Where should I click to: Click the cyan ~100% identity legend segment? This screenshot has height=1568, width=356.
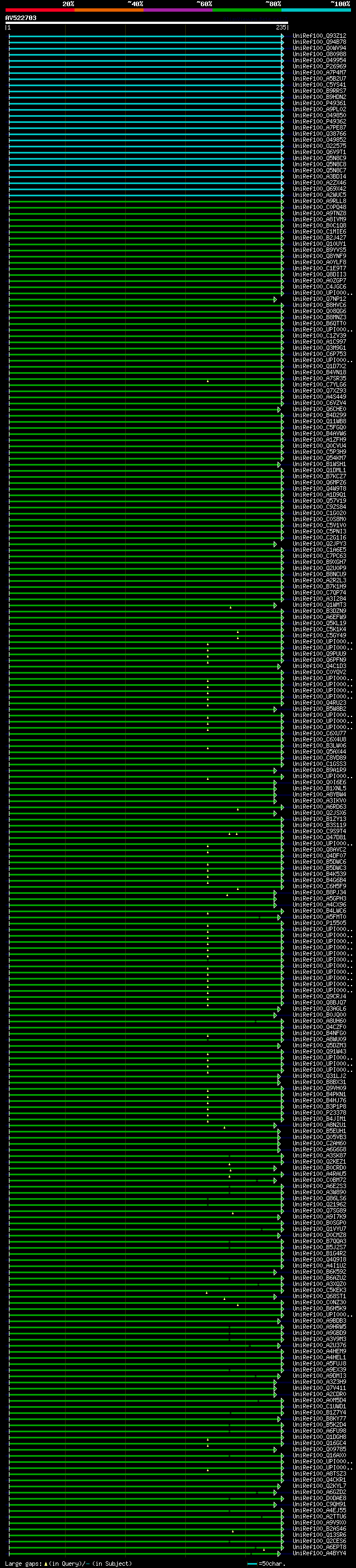316,10
